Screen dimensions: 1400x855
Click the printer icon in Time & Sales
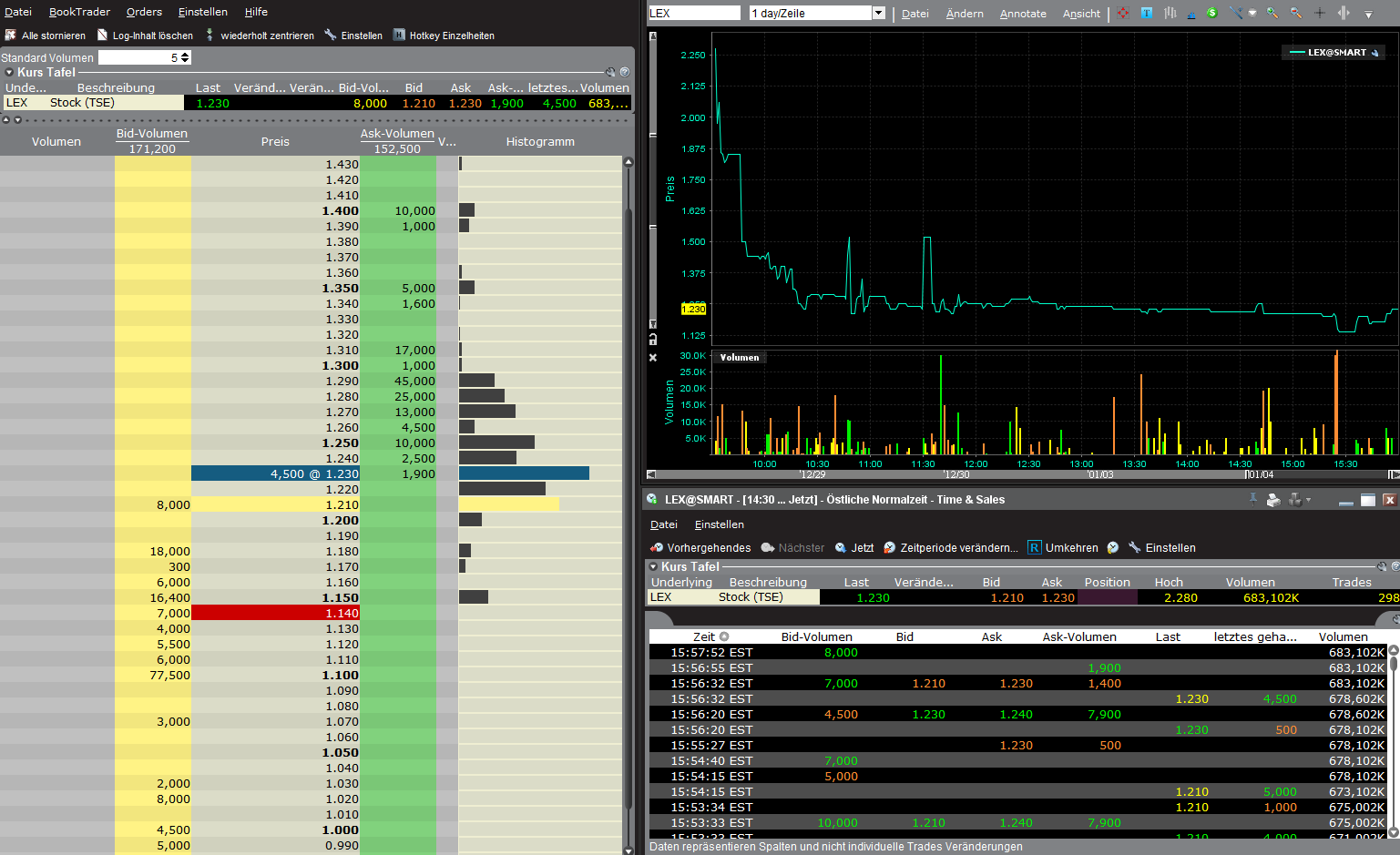[1273, 500]
